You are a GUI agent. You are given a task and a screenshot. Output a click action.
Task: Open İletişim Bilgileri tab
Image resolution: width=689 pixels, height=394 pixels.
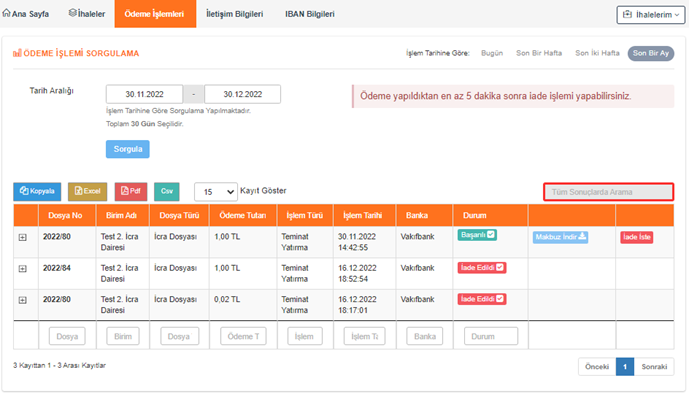tap(235, 14)
